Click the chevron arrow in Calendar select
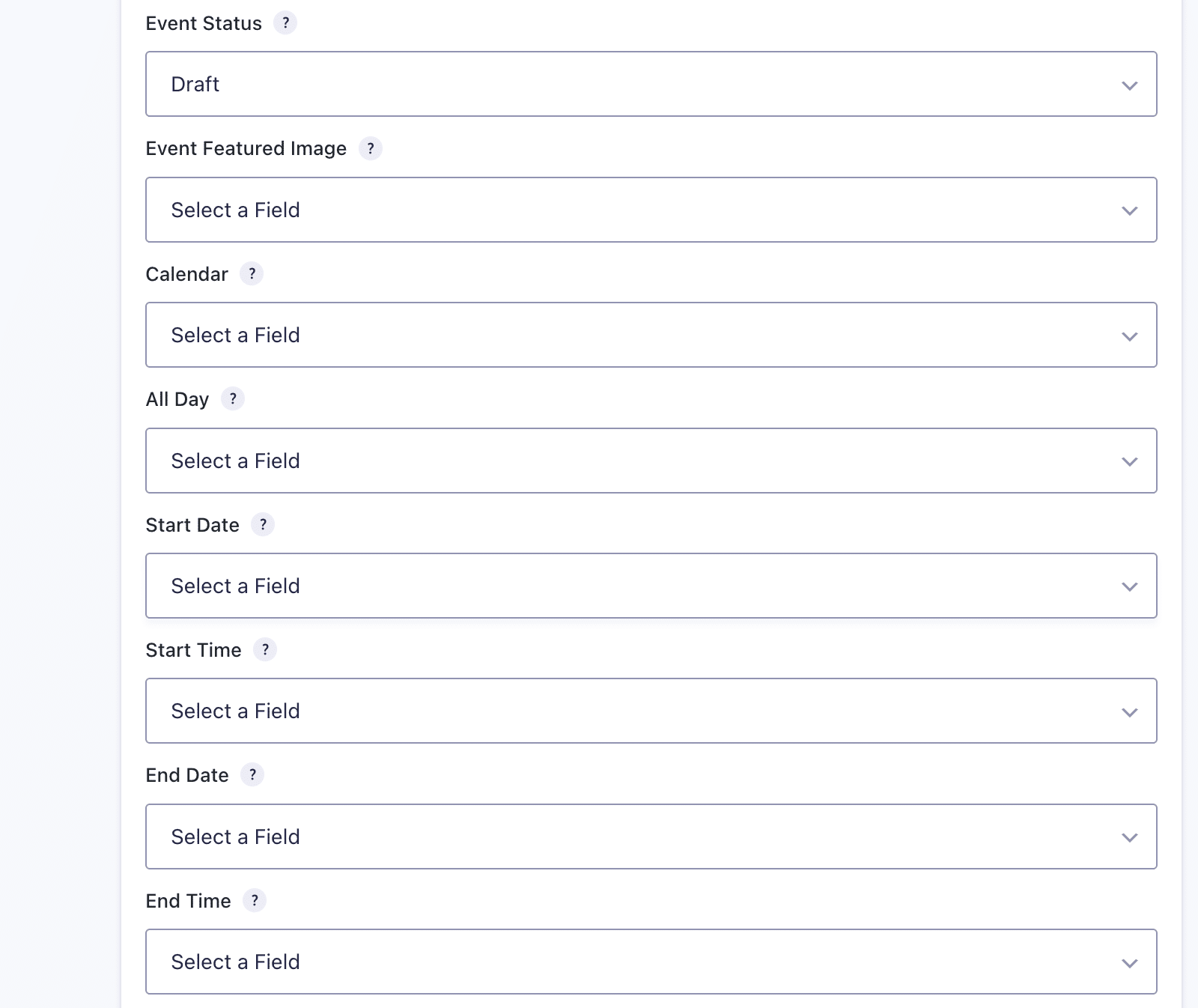The height and width of the screenshot is (1008, 1198). click(1130, 336)
